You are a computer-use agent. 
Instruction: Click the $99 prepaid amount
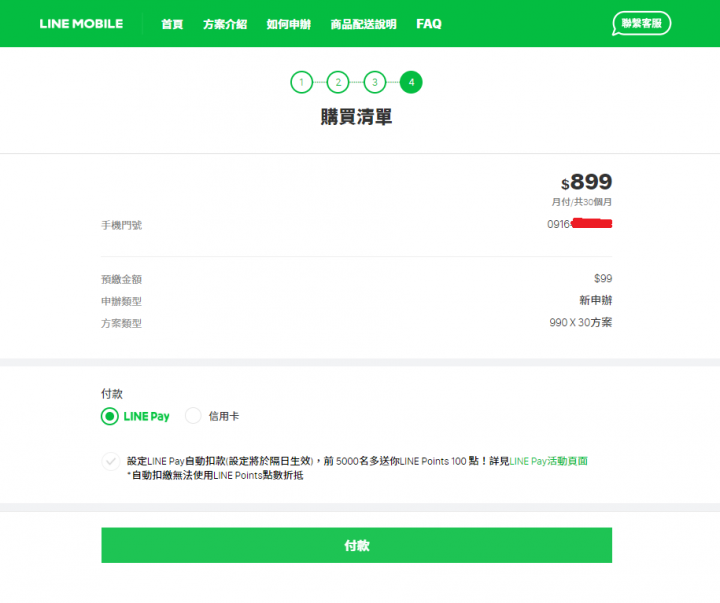coord(603,278)
